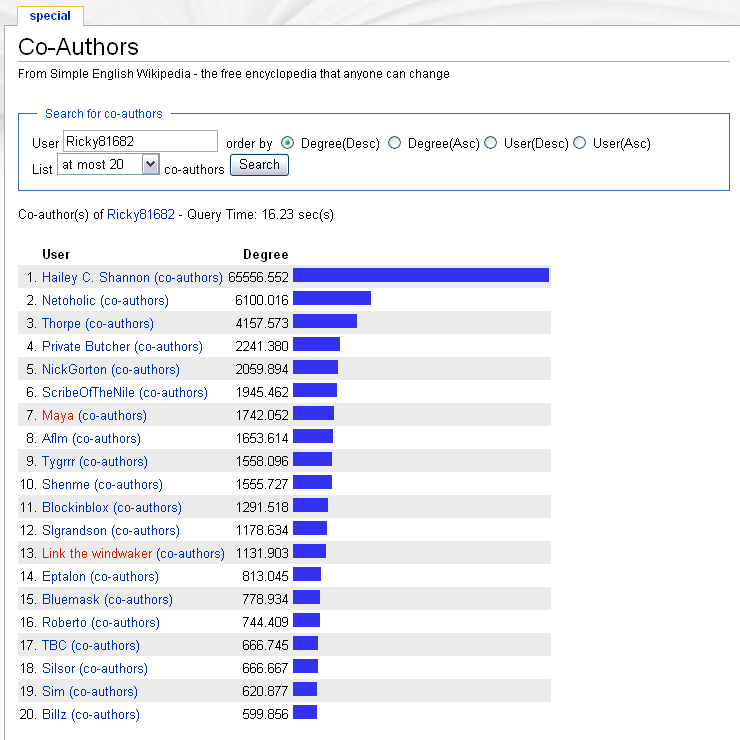Open co-authors link for Roberto

click(x=125, y=622)
